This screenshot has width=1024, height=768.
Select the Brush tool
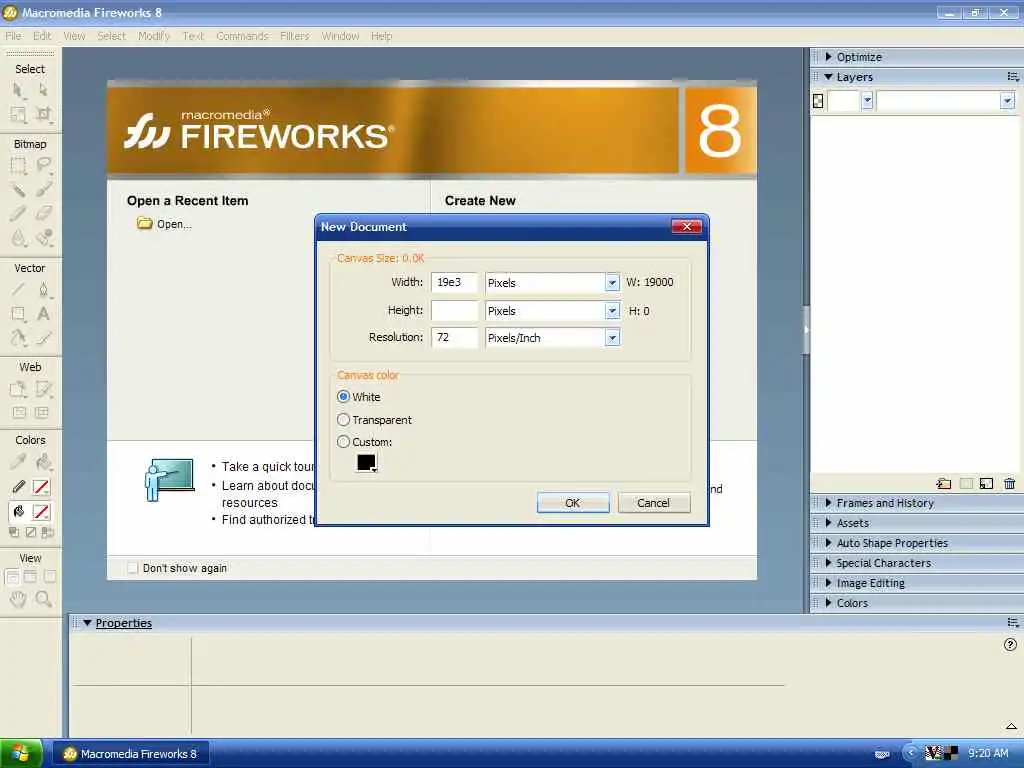pos(43,189)
